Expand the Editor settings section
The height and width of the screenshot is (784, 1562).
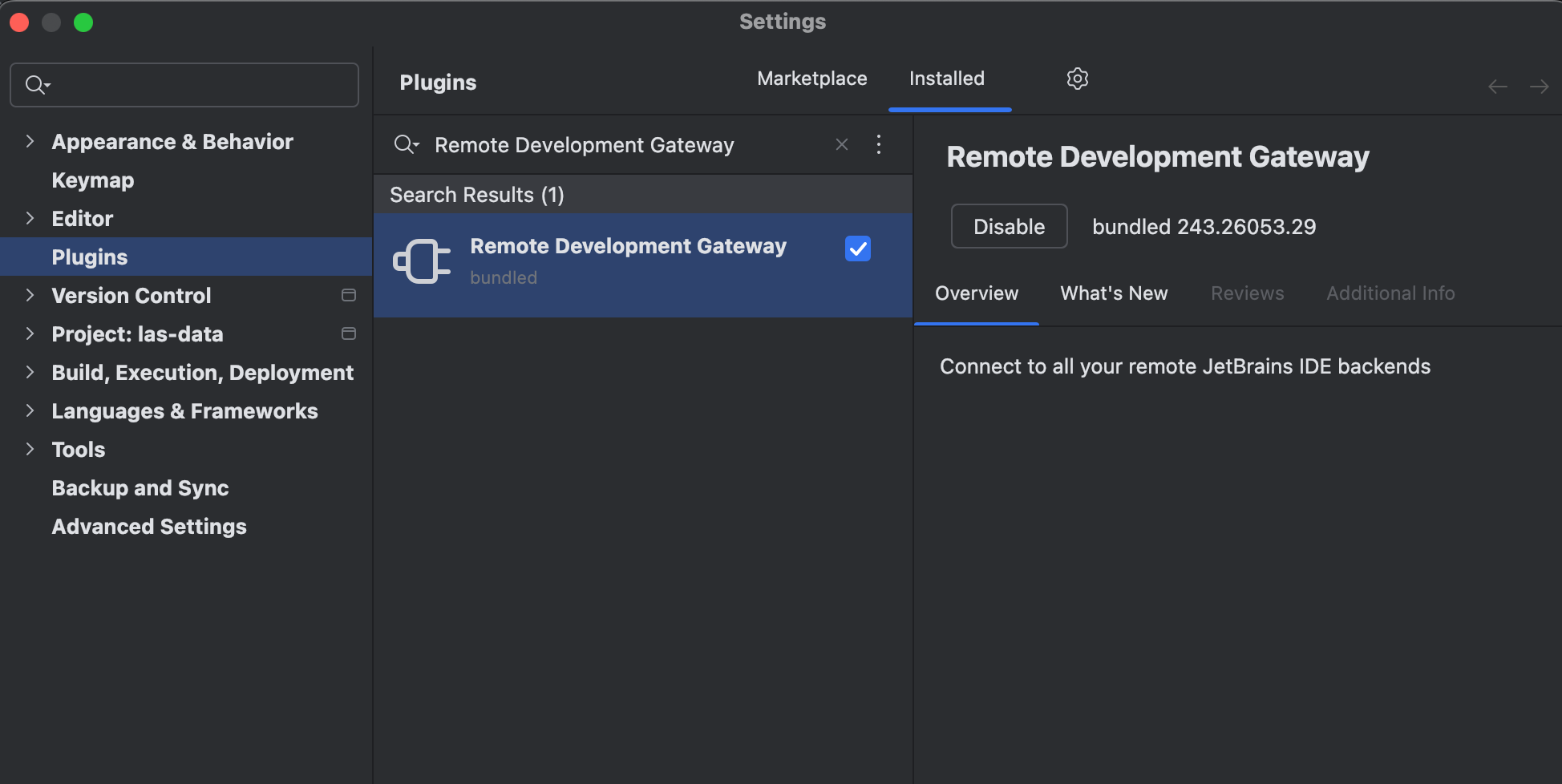pos(30,219)
